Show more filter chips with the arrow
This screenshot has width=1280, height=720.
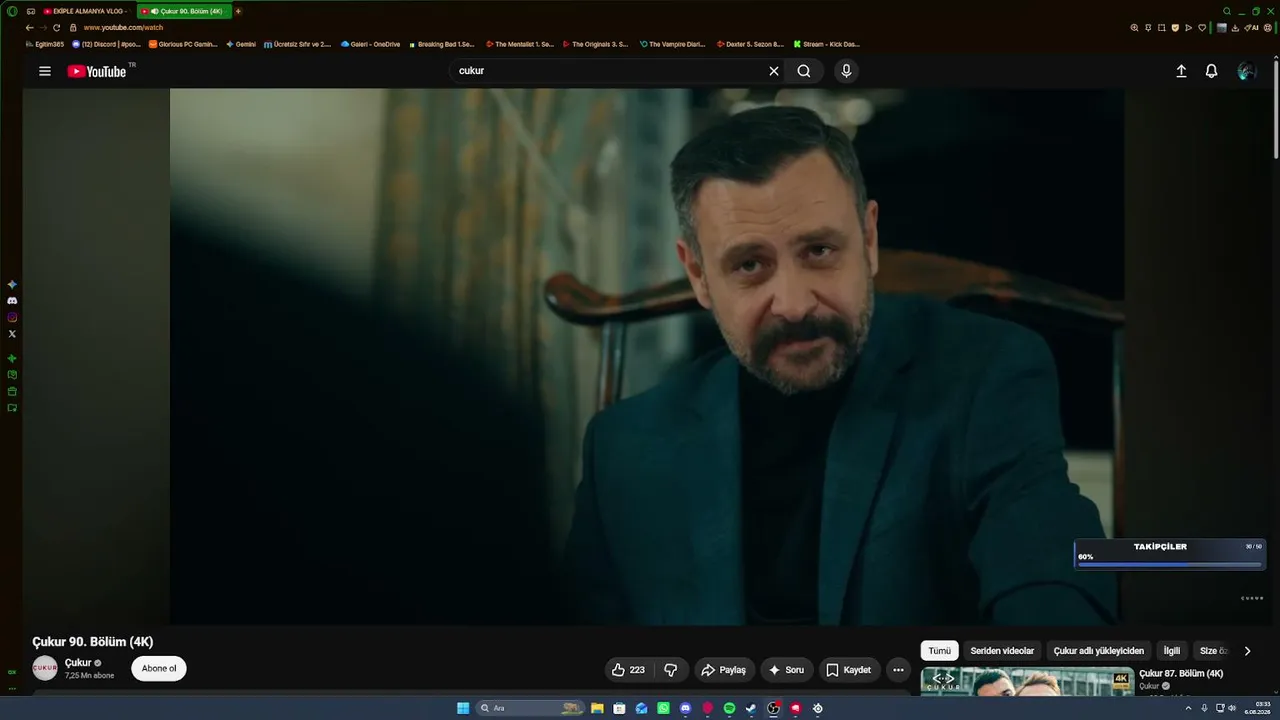(x=1247, y=651)
